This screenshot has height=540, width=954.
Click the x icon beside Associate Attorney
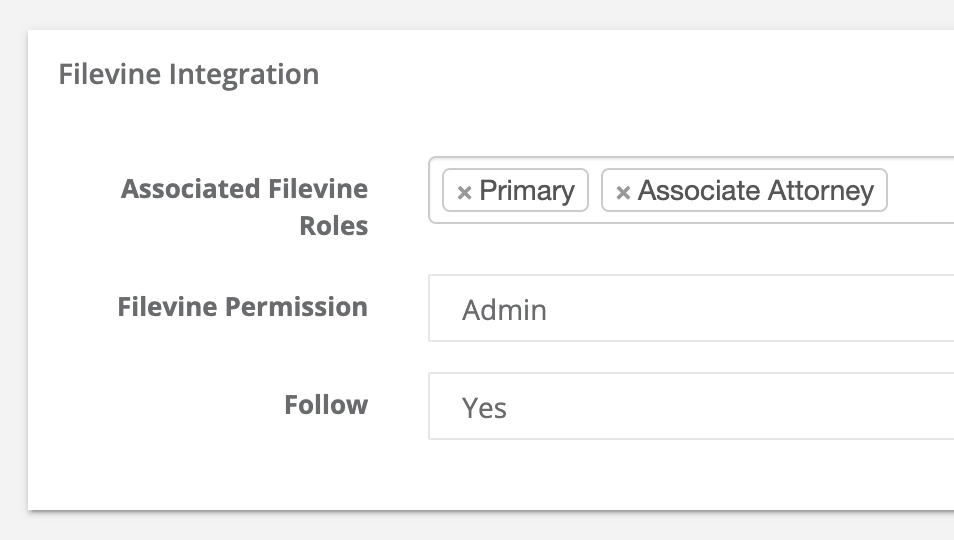(x=622, y=193)
